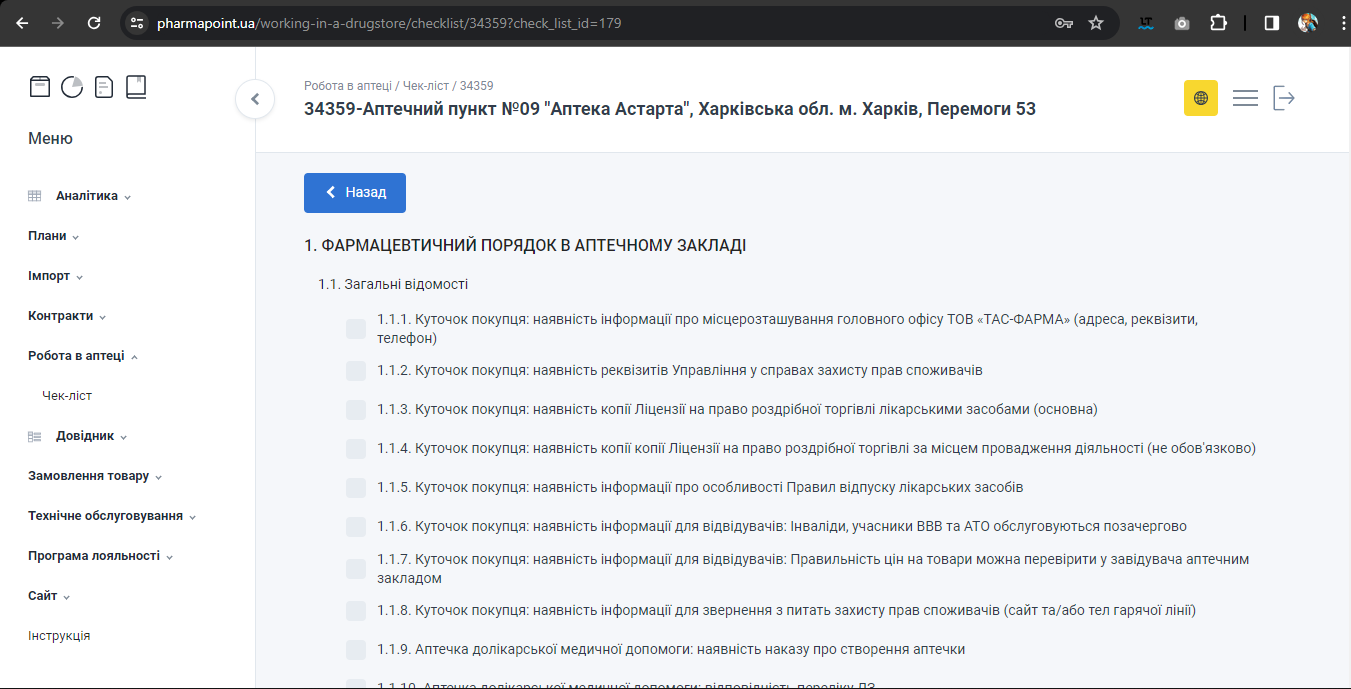Image resolution: width=1351 pixels, height=689 pixels.
Task: Open the hamburger menu in page header
Action: tap(1245, 98)
